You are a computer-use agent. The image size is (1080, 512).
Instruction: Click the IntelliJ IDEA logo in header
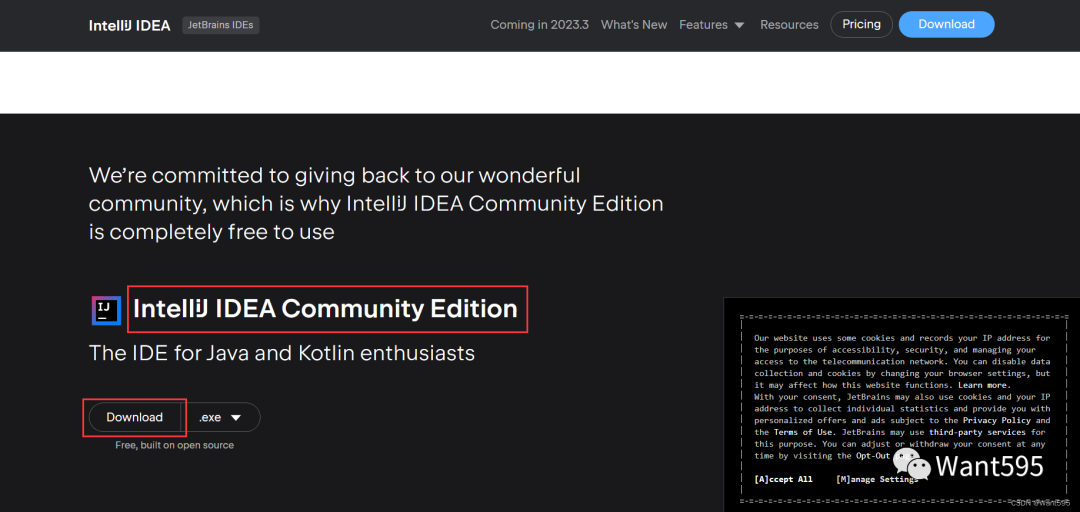coord(129,25)
